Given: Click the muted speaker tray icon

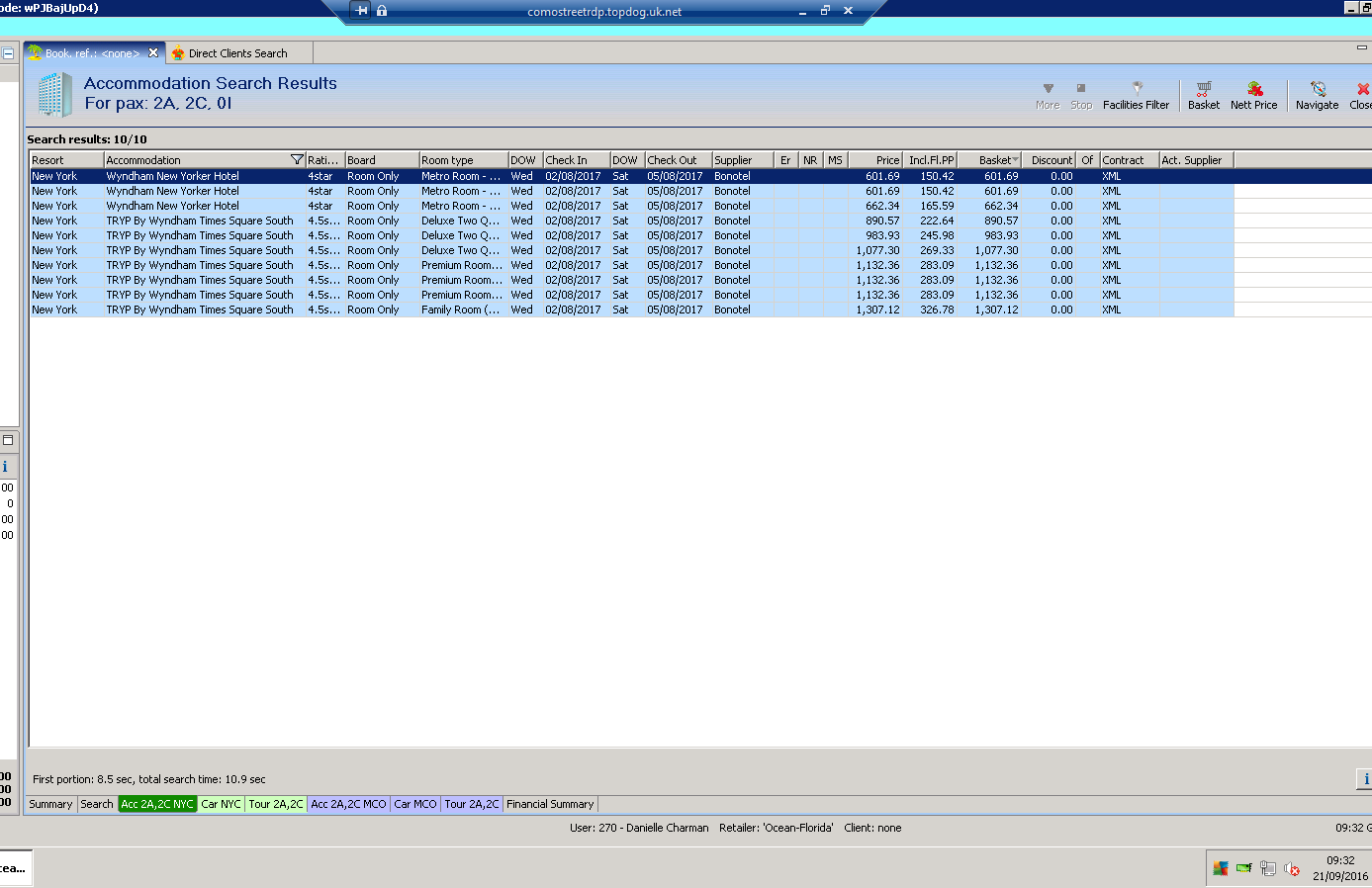Looking at the screenshot, I should tap(1292, 868).
